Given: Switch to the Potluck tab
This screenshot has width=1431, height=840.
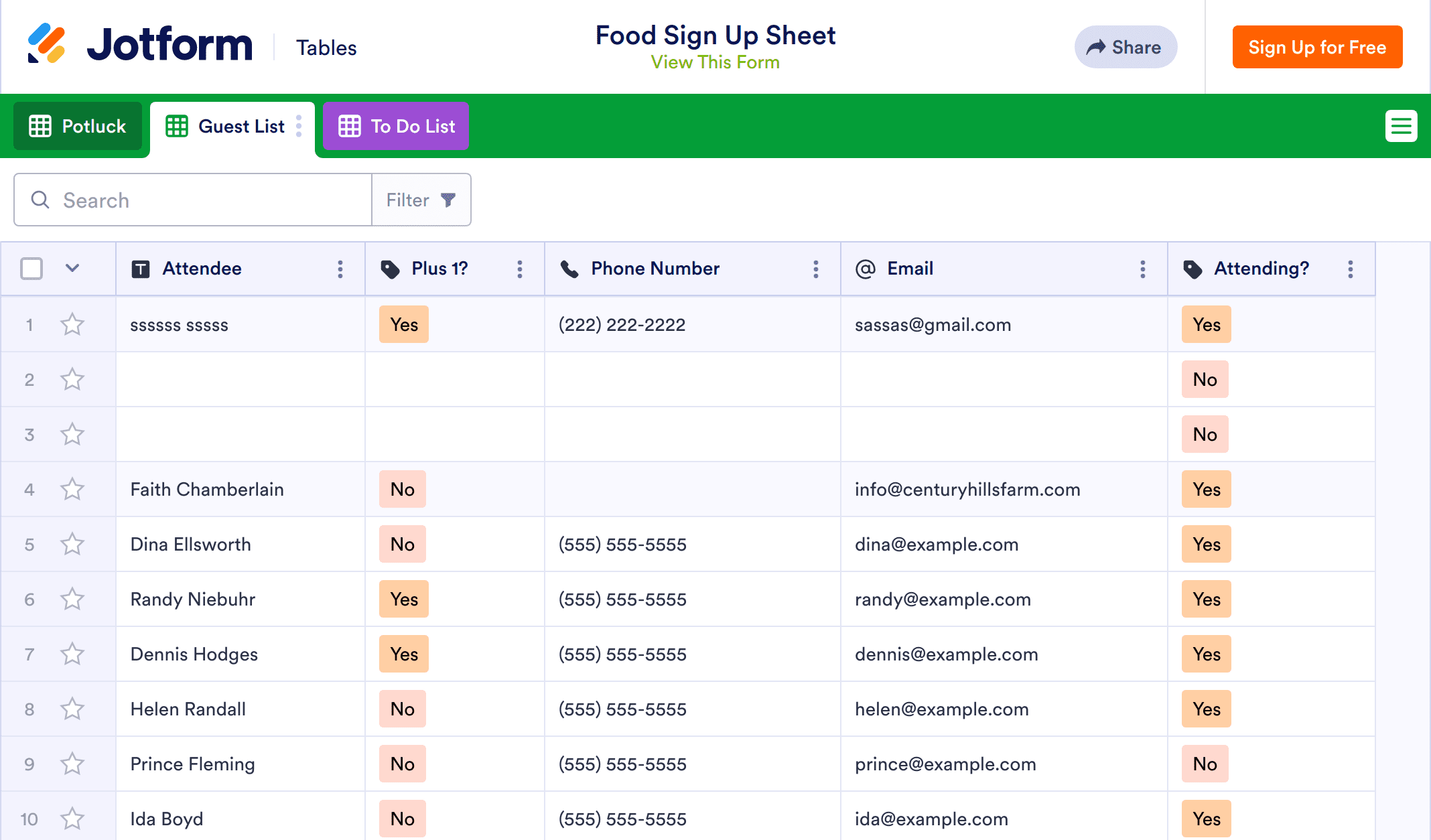Looking at the screenshot, I should [78, 126].
